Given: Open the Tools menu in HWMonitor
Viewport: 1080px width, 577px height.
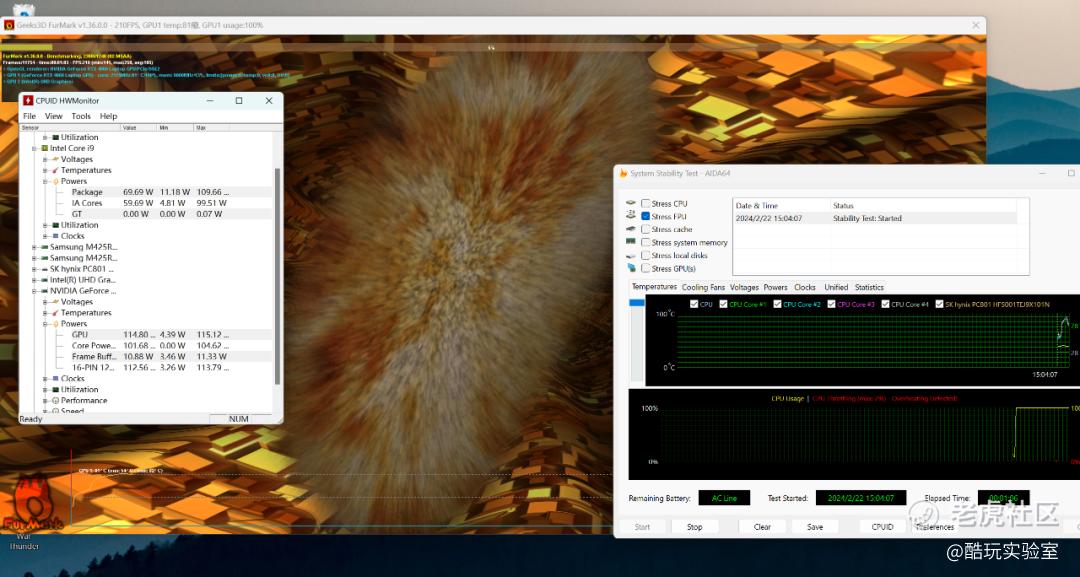Looking at the screenshot, I should click(x=81, y=116).
